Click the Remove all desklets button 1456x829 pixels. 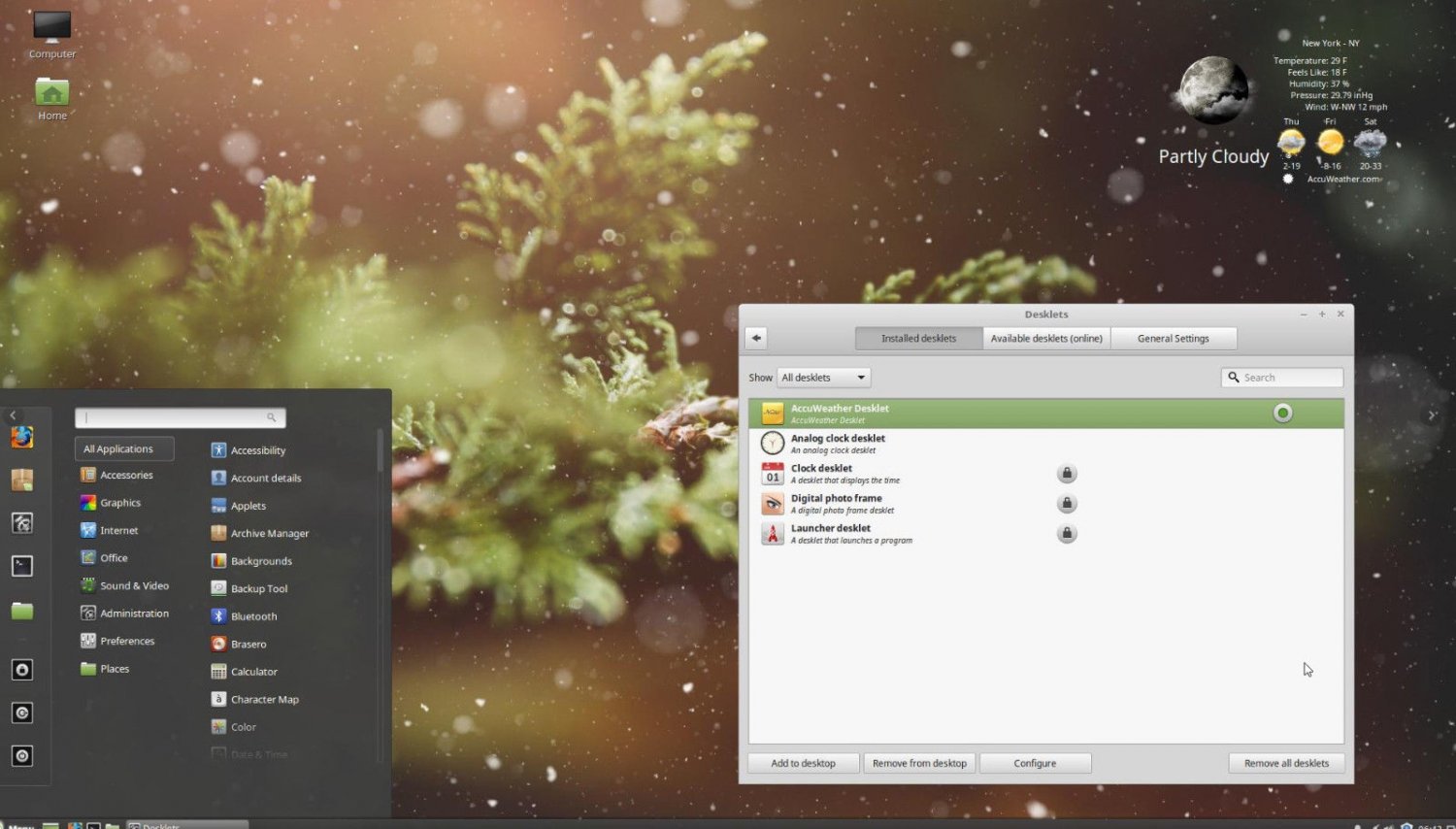(x=1286, y=763)
